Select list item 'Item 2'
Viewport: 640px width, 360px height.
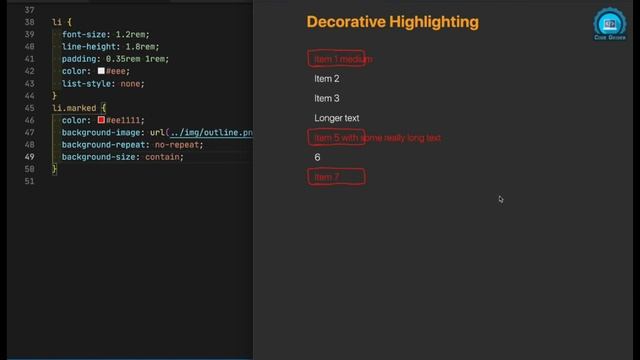tap(327, 79)
